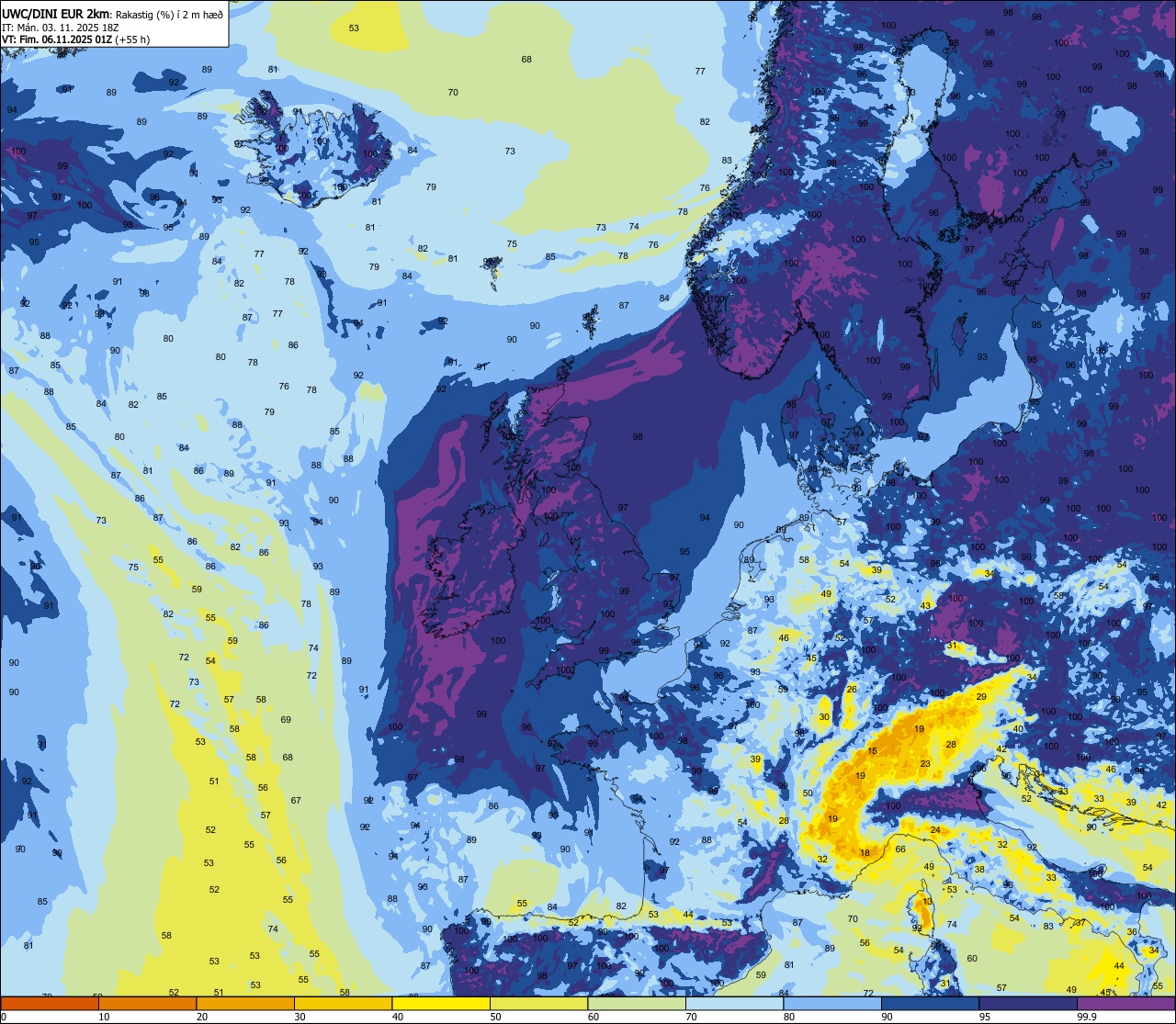Viewport: 1176px width, 1024px height.
Task: Click the humidity value '37' near the Italian coast
Action: (1080, 923)
